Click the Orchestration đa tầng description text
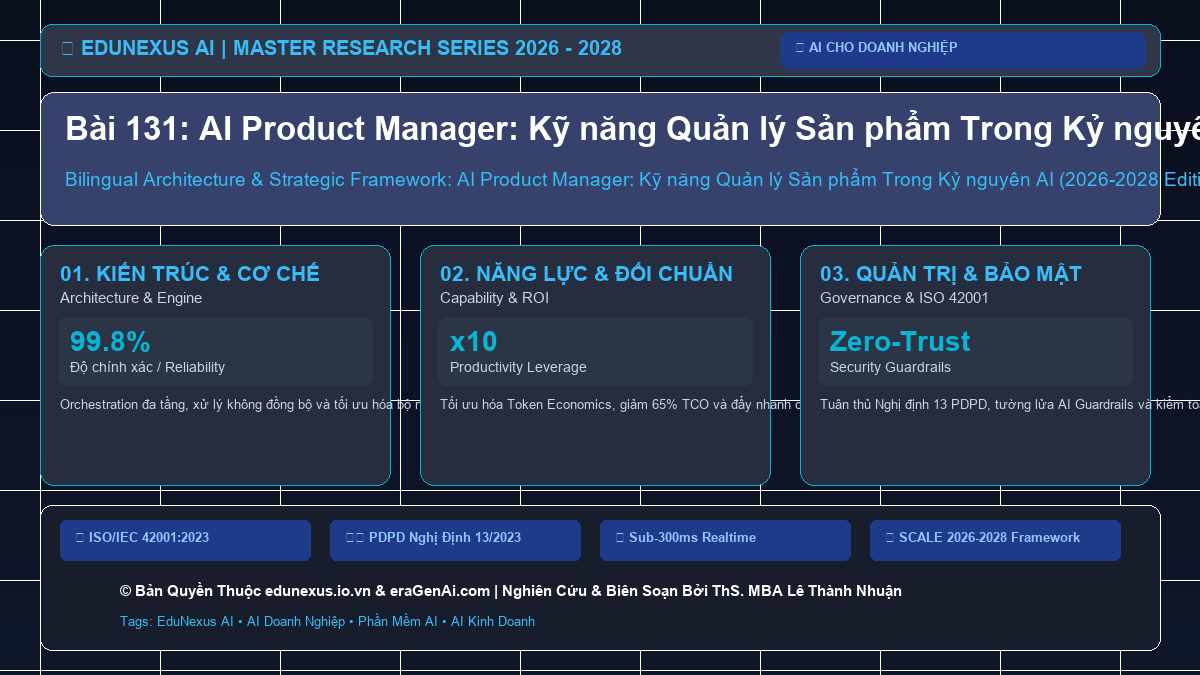Image resolution: width=1200 pixels, height=675 pixels. (x=240, y=405)
